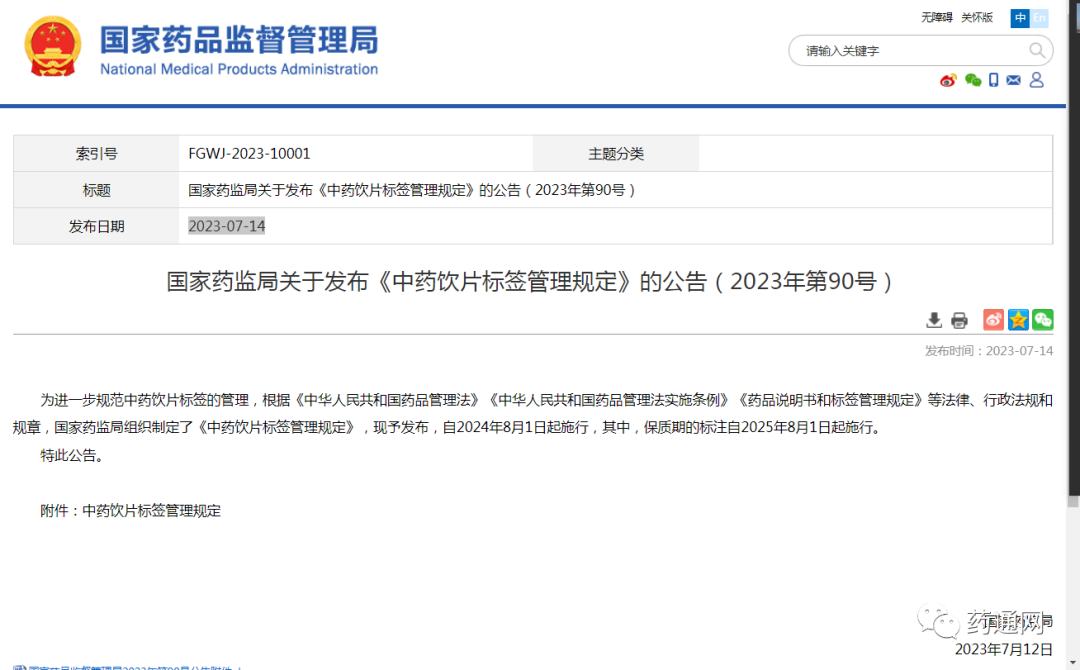Open the Weibo icon below search box

948,81
